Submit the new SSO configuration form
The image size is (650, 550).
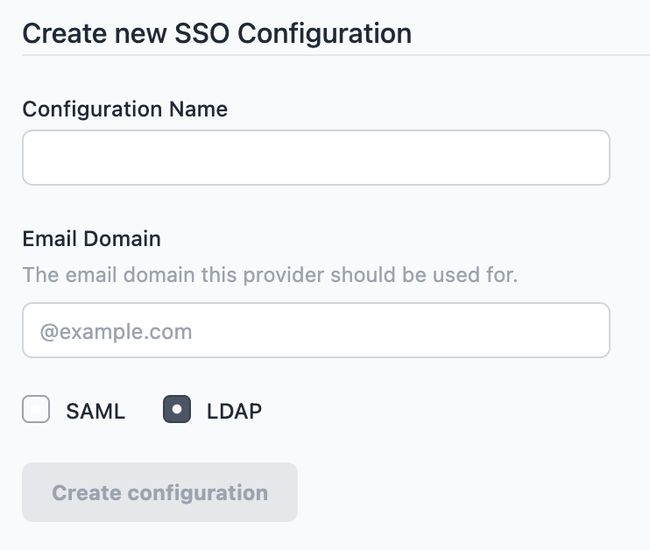click(160, 492)
